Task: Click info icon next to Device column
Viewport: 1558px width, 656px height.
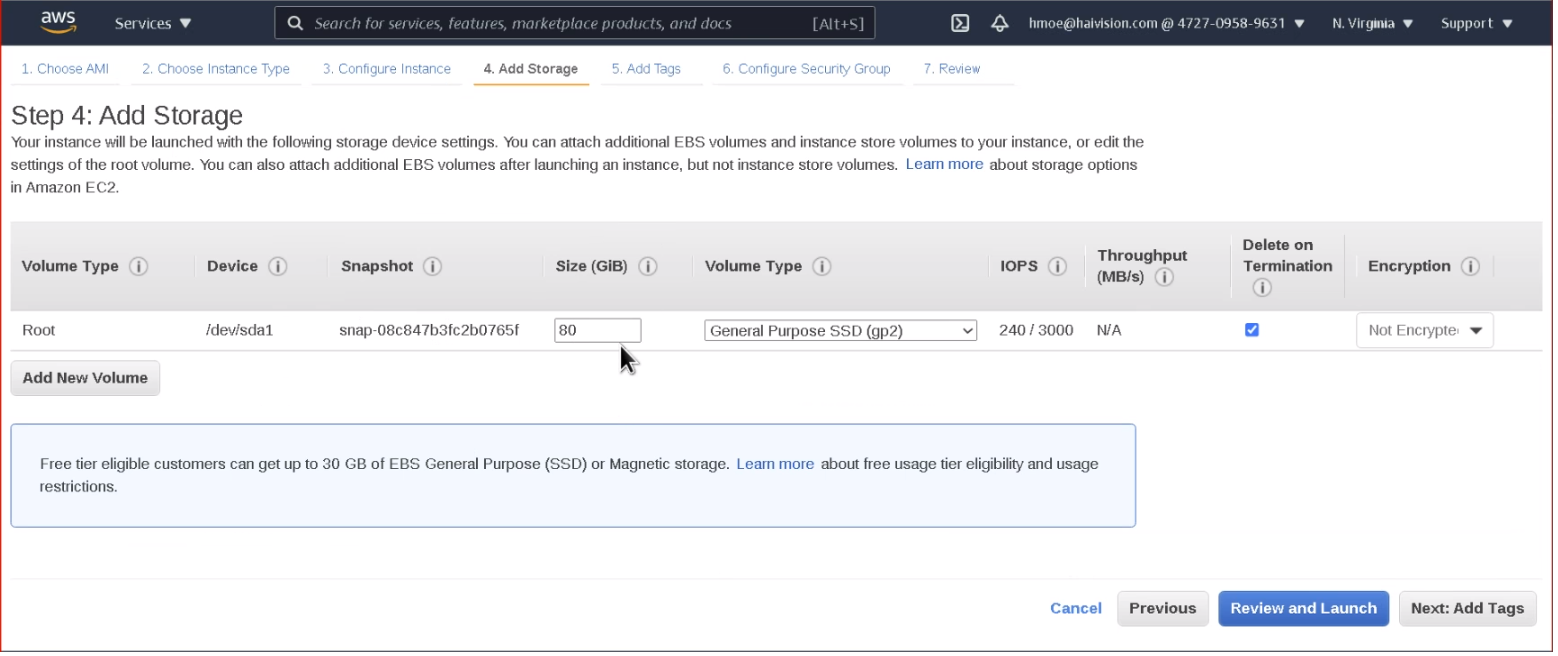Action: [278, 267]
